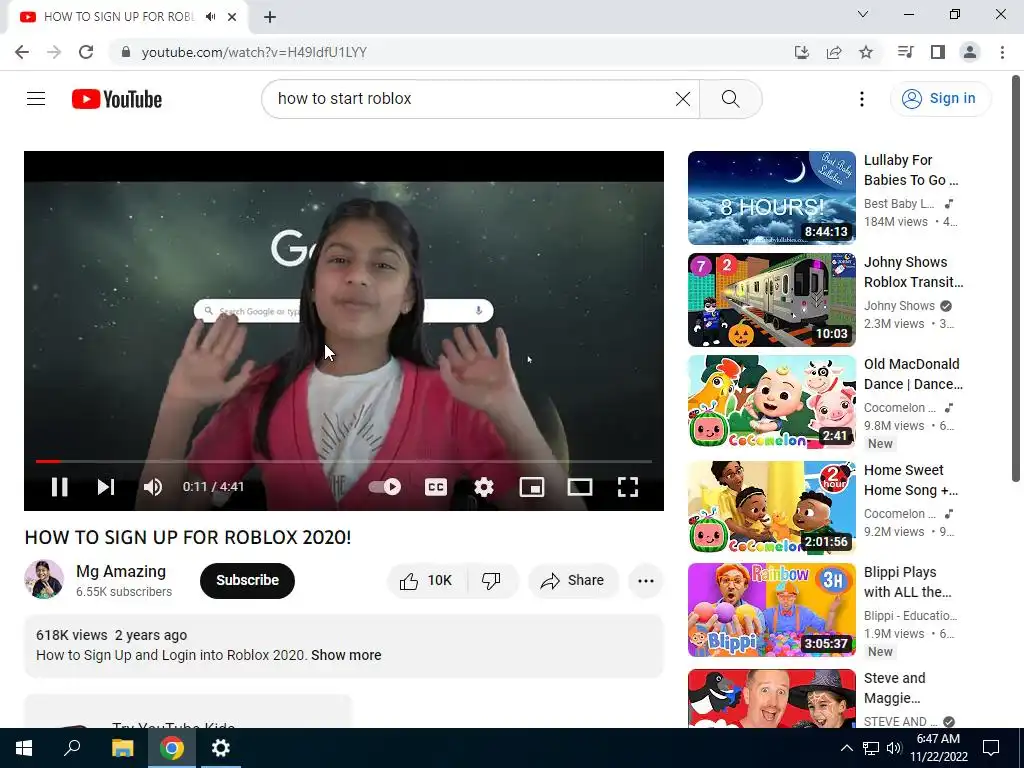Open the YouTube hamburger guide menu
Screen dimensions: 1024x768
coord(36,99)
